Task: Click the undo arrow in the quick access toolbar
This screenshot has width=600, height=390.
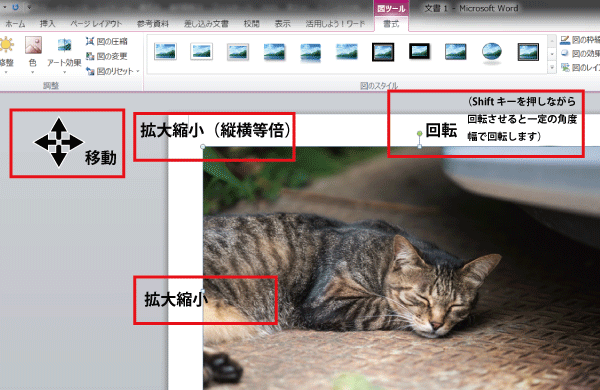Action: coord(16,7)
